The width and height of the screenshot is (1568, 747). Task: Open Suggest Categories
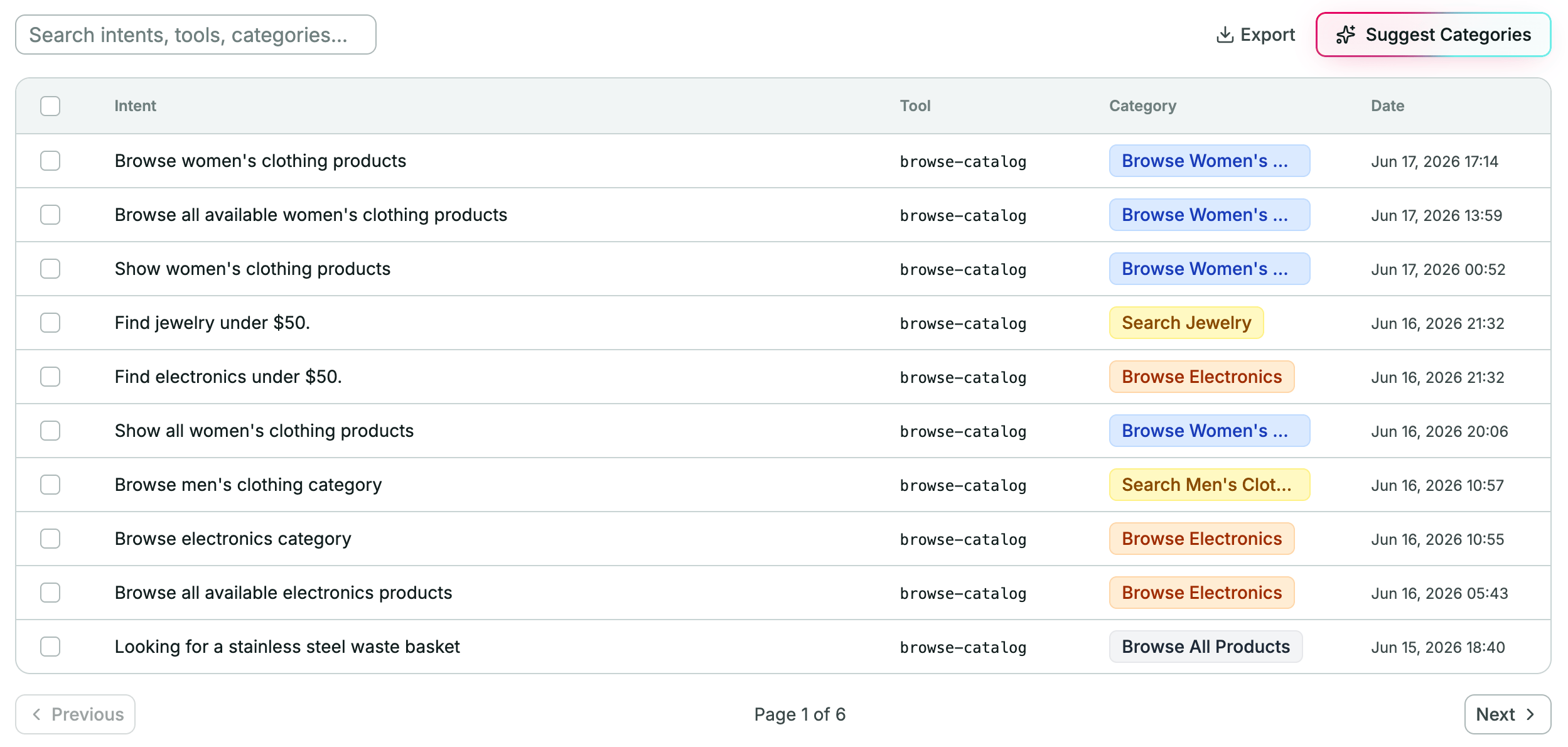click(x=1434, y=35)
